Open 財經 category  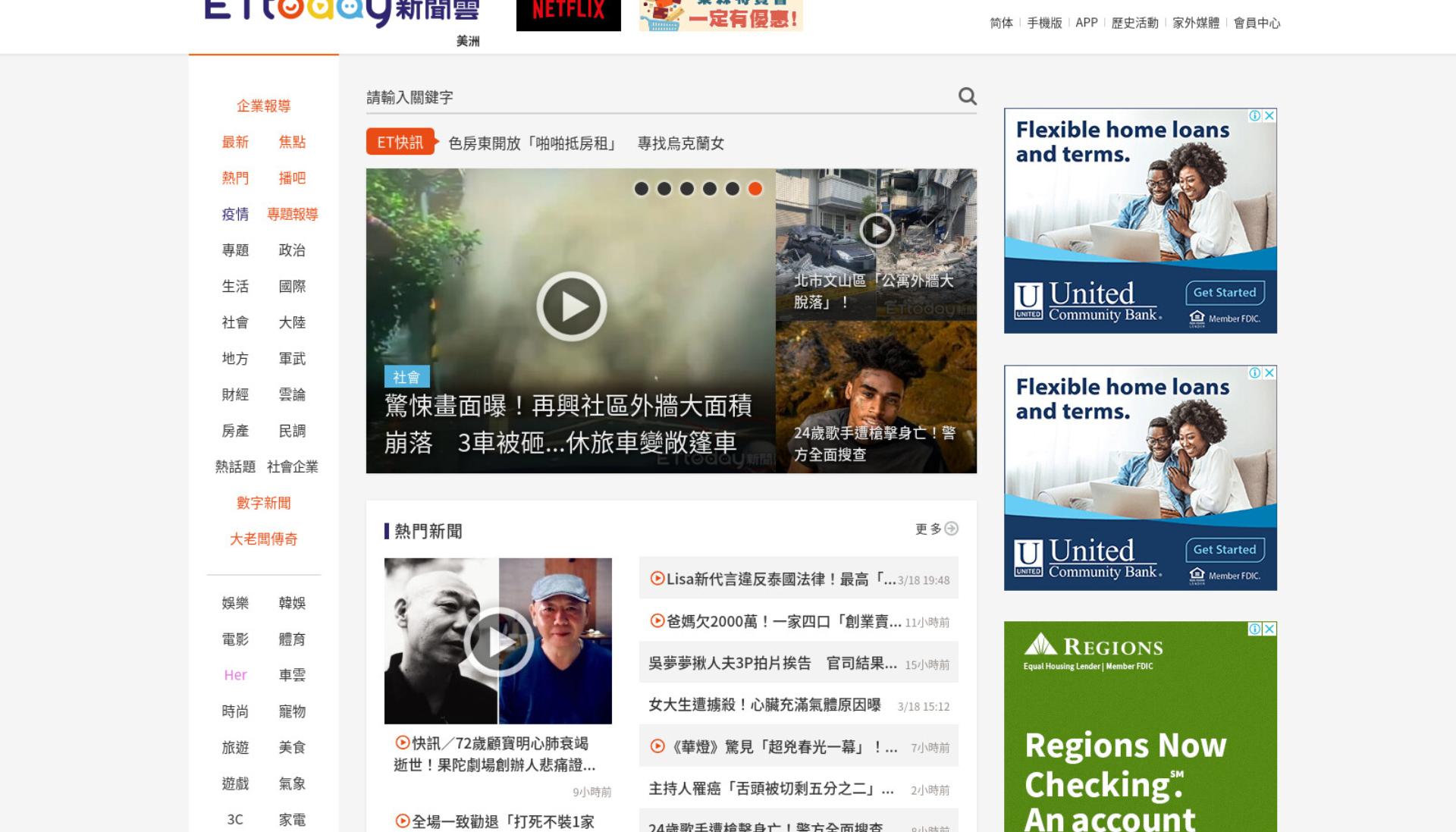pos(235,394)
